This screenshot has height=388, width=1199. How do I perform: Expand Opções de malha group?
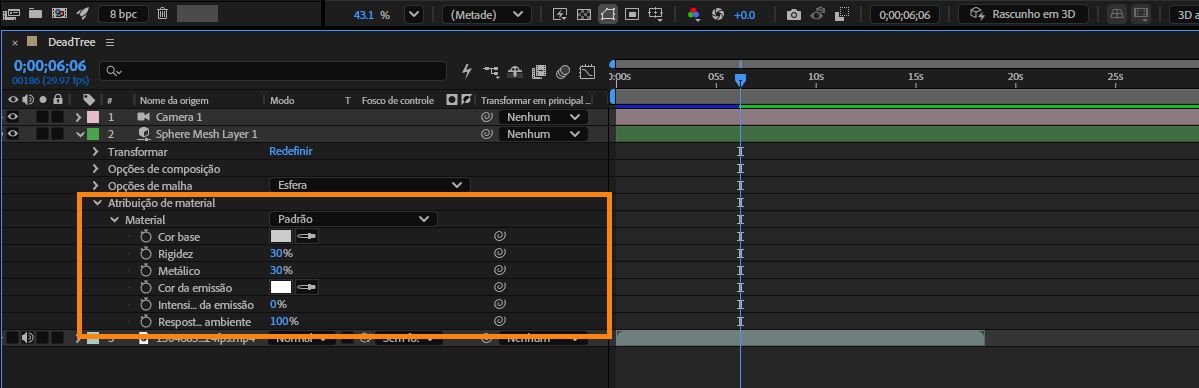[96, 186]
